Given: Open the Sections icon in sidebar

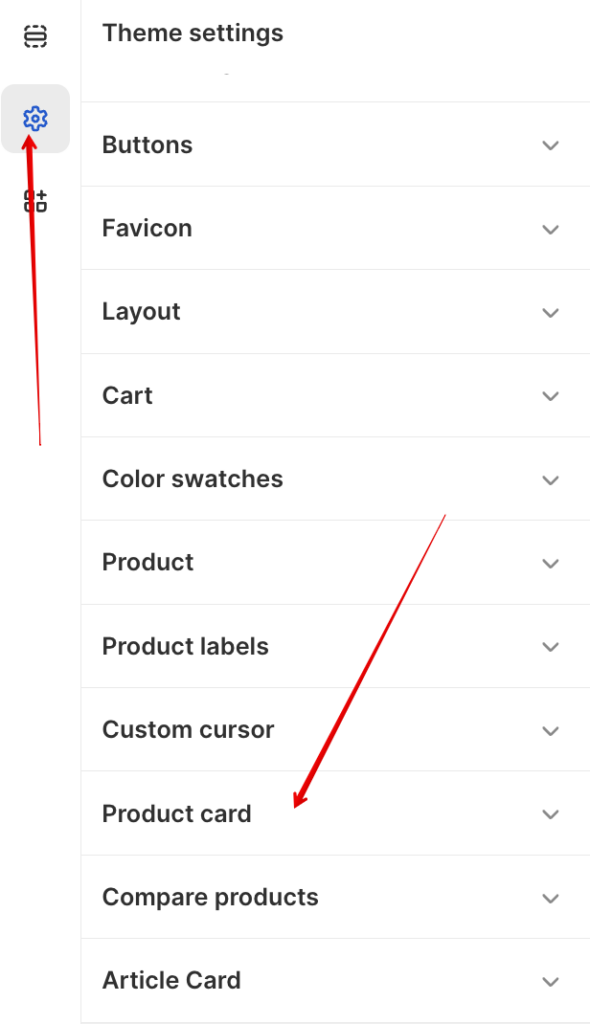Looking at the screenshot, I should coord(35,36).
